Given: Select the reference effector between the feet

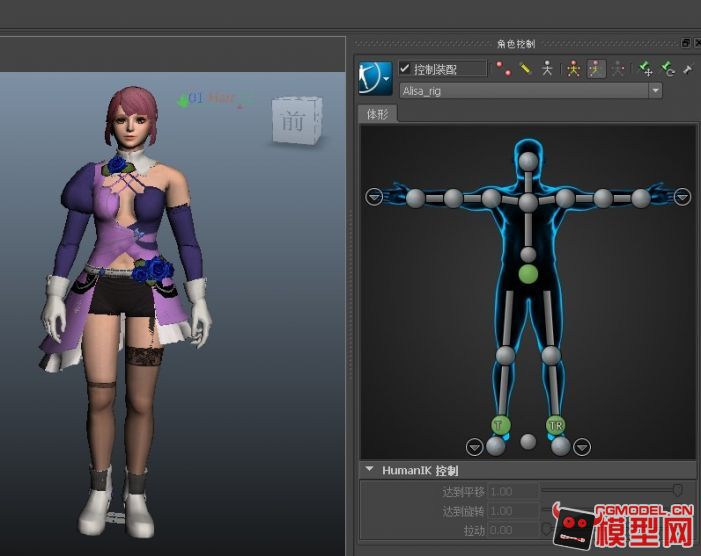Looking at the screenshot, I should click(528, 442).
